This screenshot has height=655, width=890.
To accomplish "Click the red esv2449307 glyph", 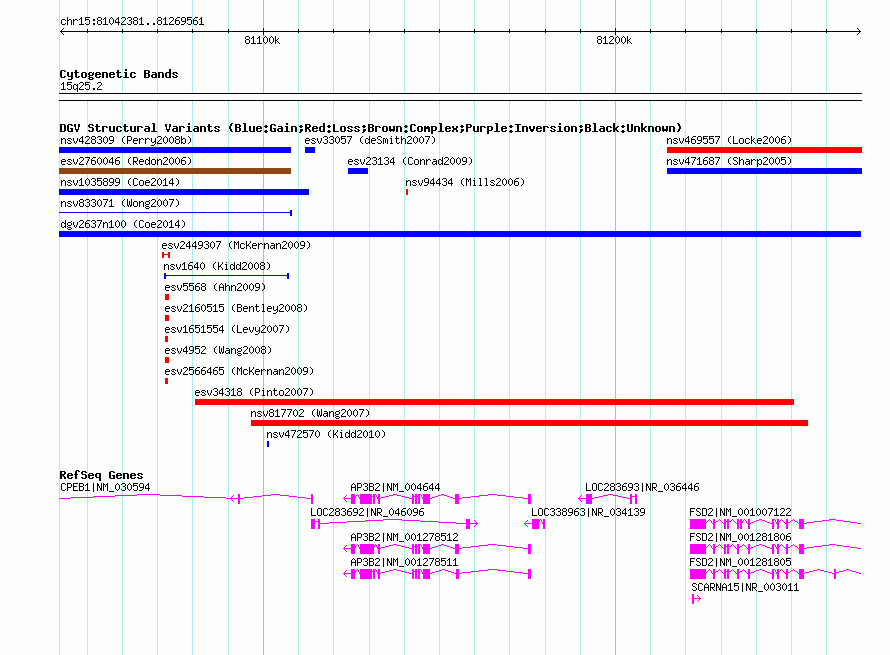I will [x=166, y=255].
